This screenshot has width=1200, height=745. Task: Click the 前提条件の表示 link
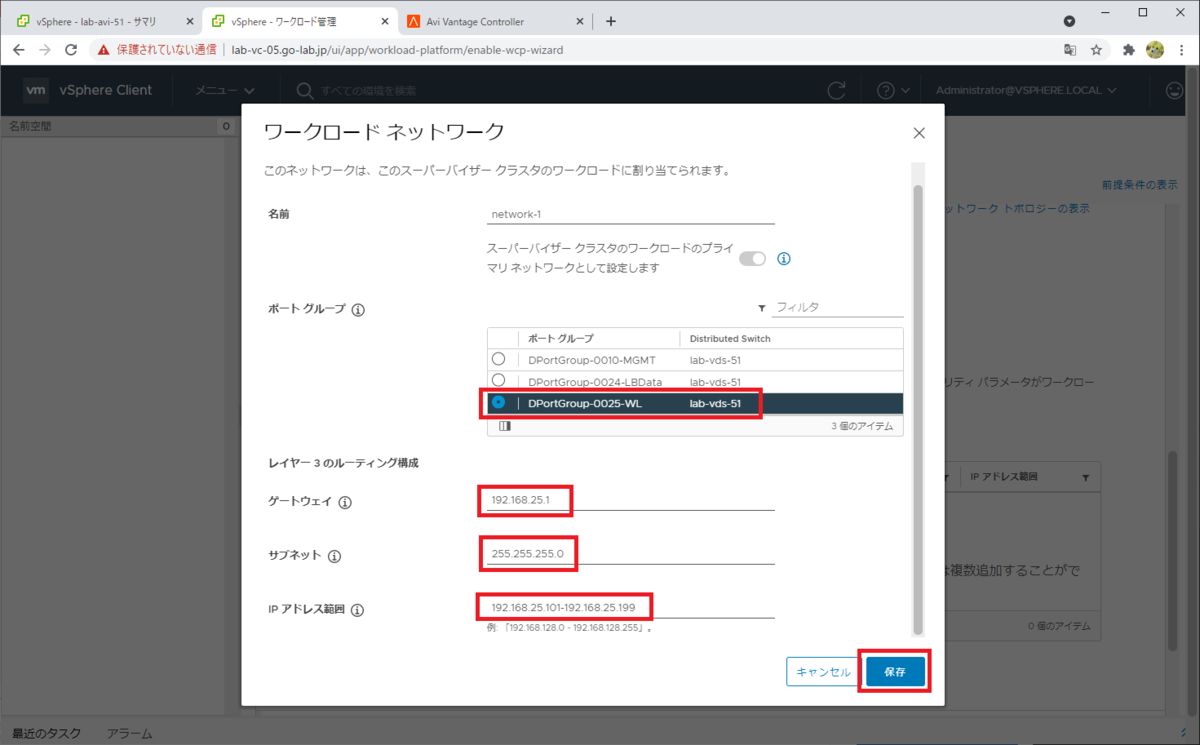[x=1140, y=185]
